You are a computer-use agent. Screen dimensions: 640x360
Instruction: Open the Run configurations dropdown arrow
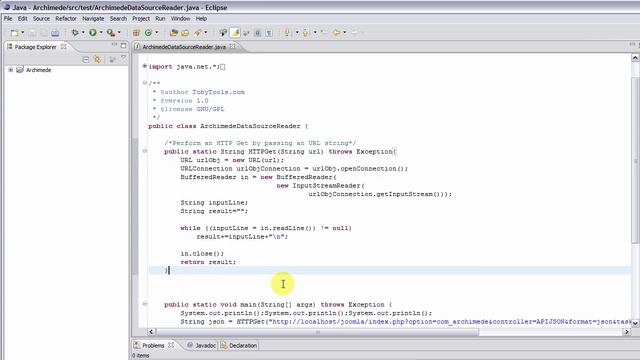point(101,33)
